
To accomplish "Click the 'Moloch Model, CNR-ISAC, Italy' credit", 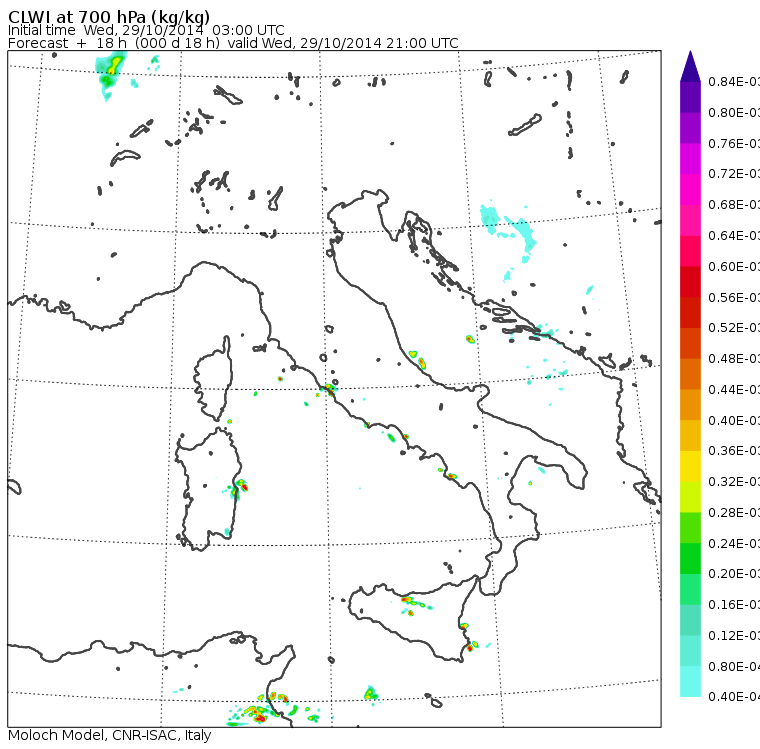I will pyautogui.click(x=110, y=735).
